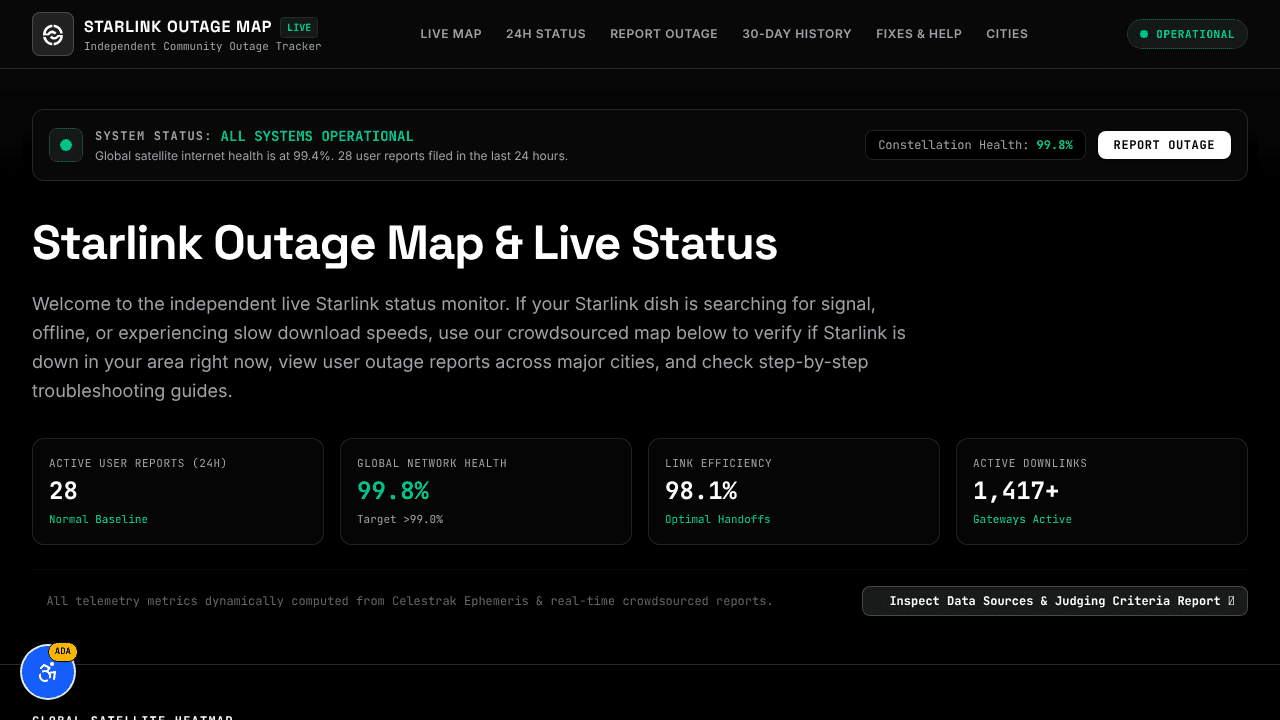Select the Active User Reports (24H) card
This screenshot has height=720, width=1280.
178,491
